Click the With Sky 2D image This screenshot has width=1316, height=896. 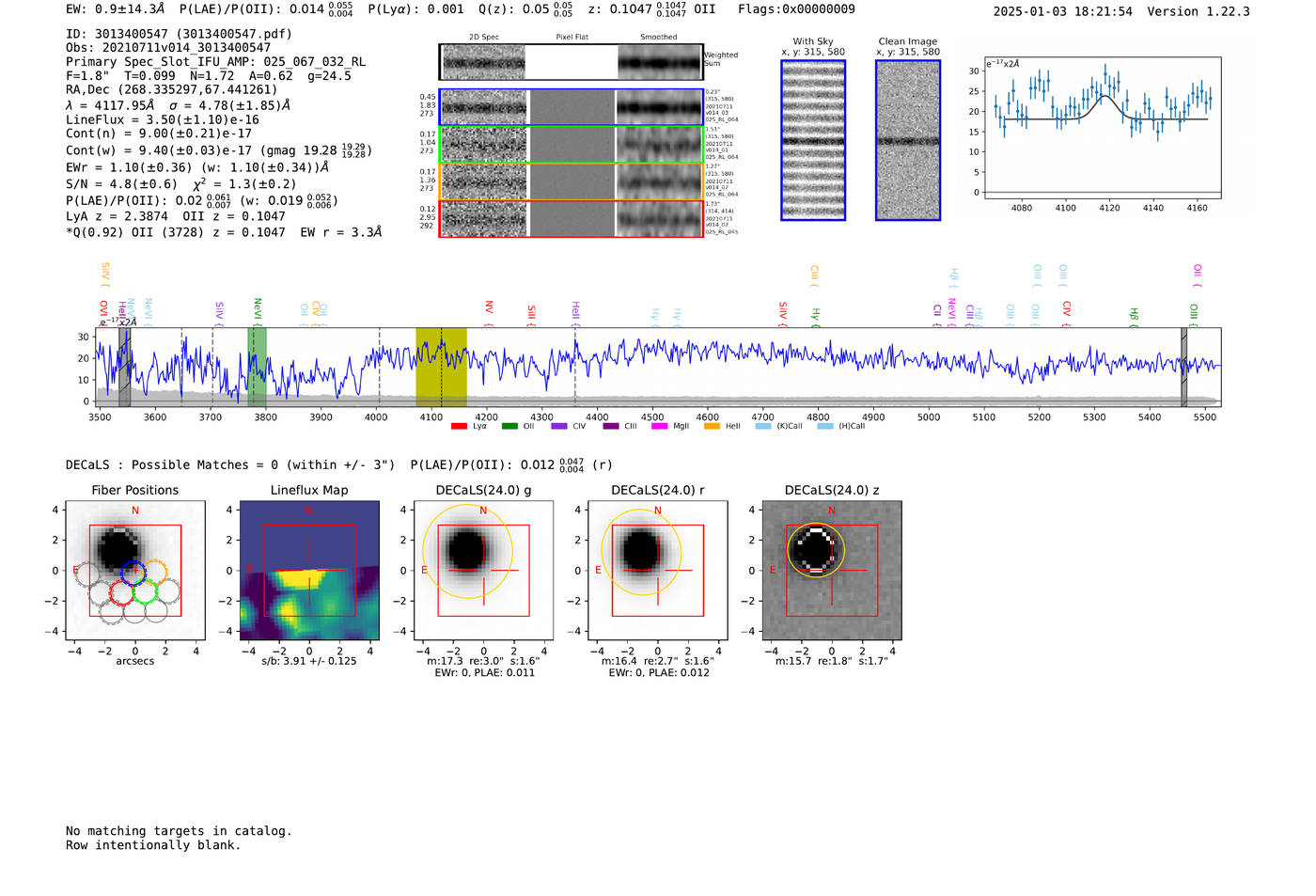pyautogui.click(x=813, y=140)
